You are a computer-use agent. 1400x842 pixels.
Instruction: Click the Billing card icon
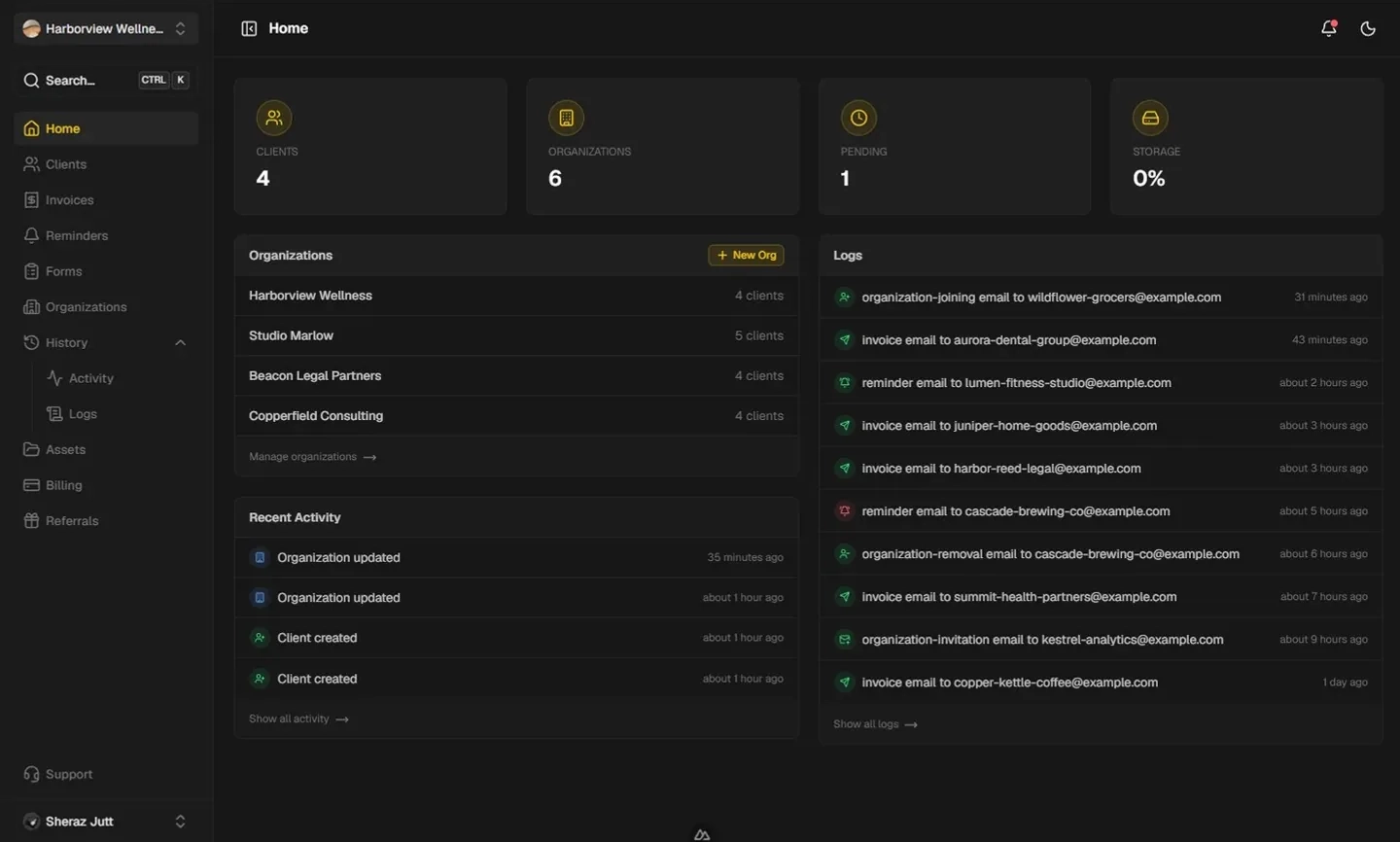31,485
